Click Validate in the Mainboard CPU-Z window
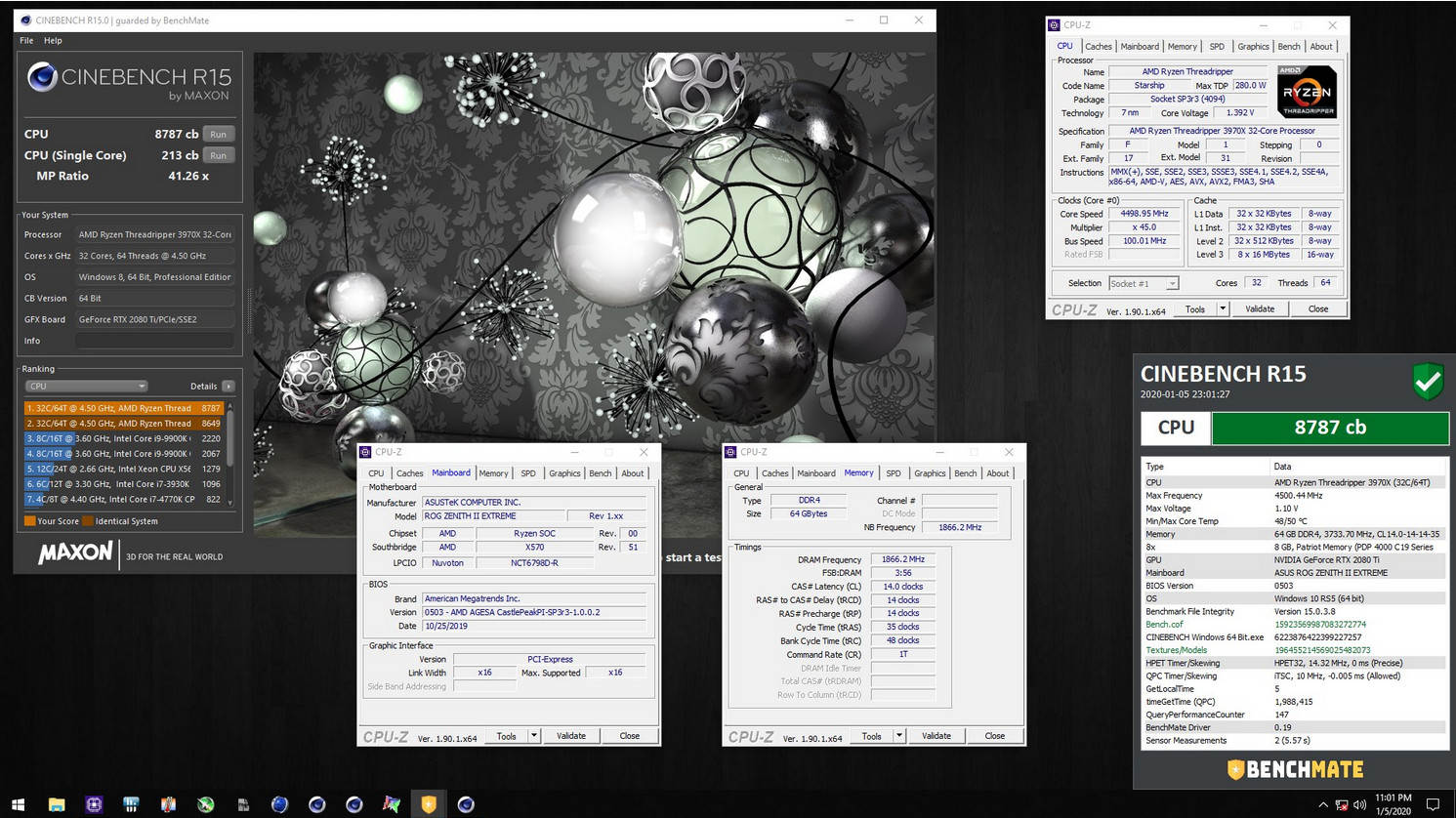 571,736
